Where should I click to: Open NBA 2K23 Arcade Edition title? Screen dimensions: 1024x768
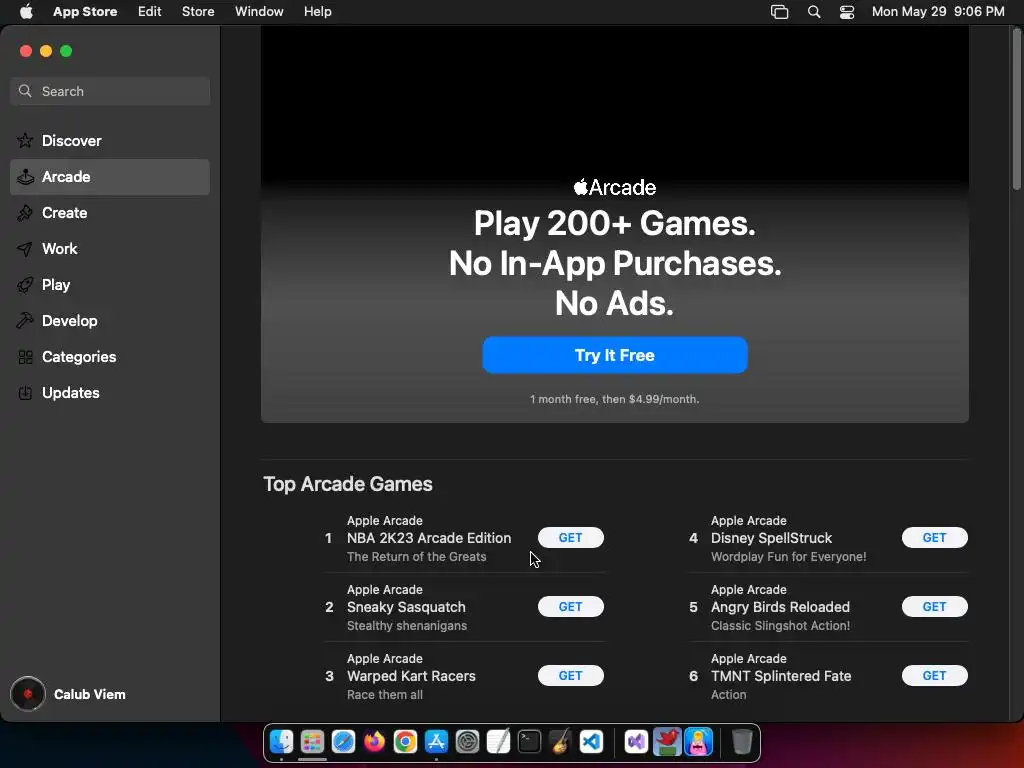pyautogui.click(x=429, y=538)
